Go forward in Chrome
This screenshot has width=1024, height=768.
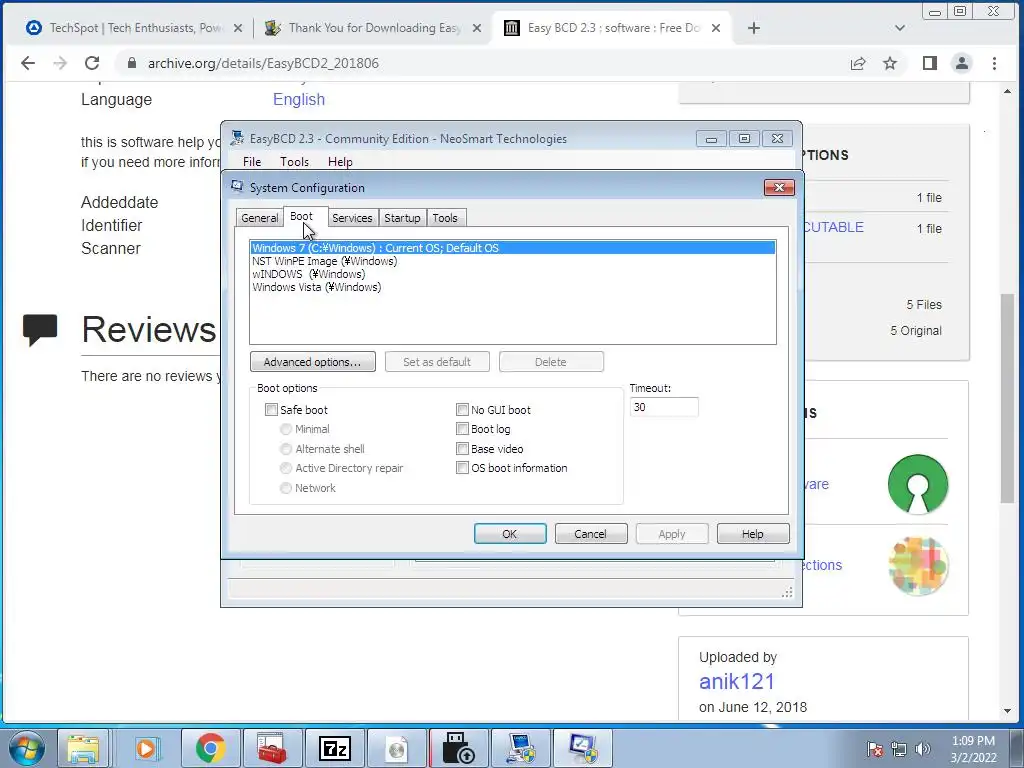tap(60, 63)
